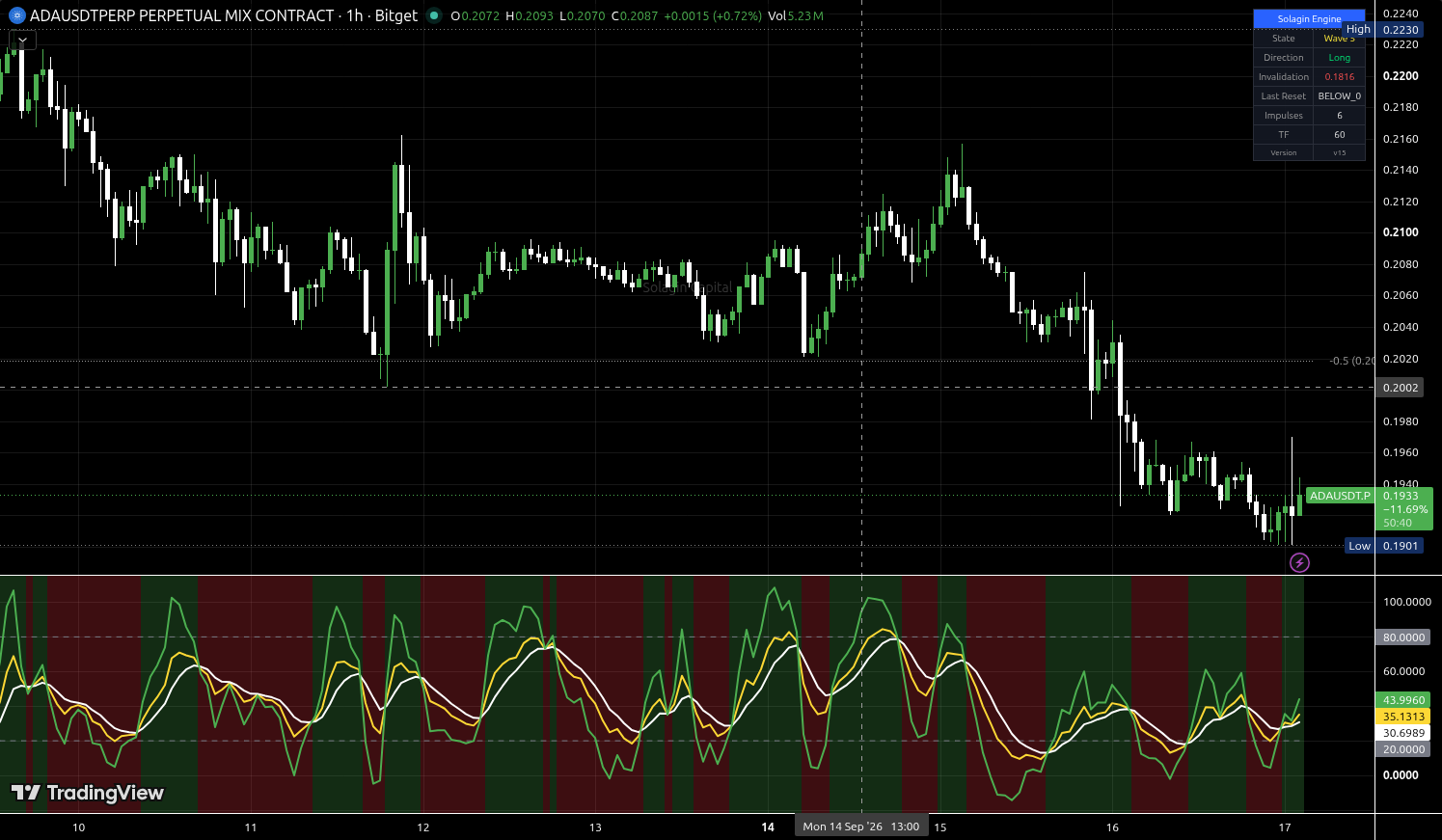Click date 17 on the time axis
The image size is (1442, 840).
(x=1285, y=827)
